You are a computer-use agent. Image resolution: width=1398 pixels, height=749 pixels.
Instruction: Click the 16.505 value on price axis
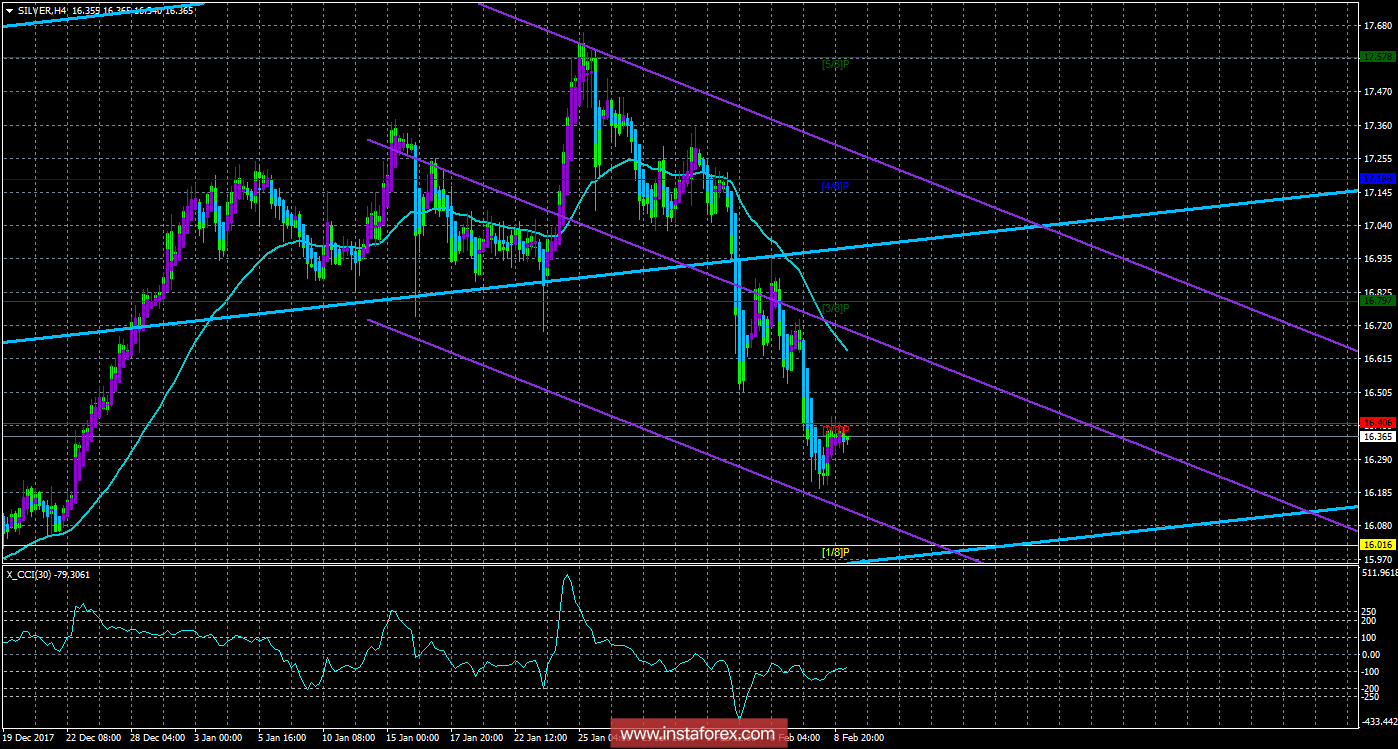point(1377,393)
